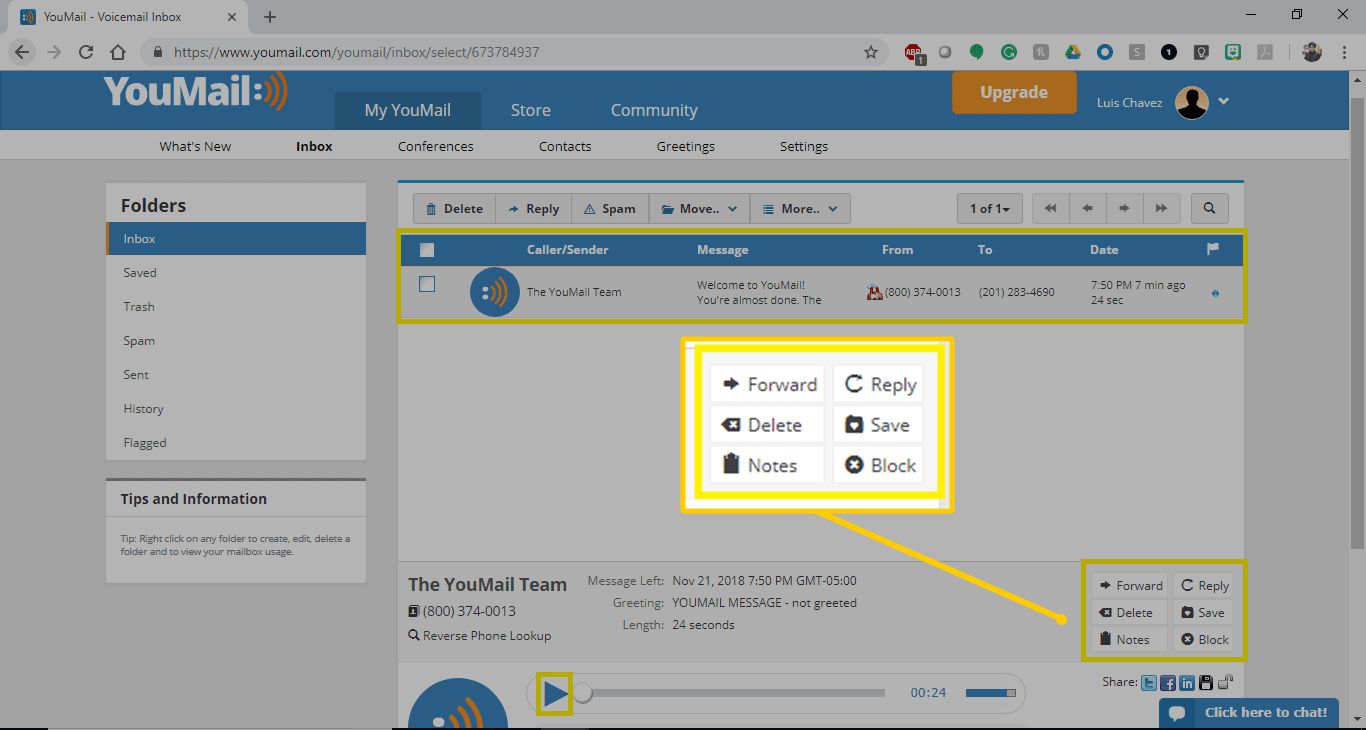The width and height of the screenshot is (1366, 730).
Task: Block the caller with the Block button
Action: coord(1203,640)
